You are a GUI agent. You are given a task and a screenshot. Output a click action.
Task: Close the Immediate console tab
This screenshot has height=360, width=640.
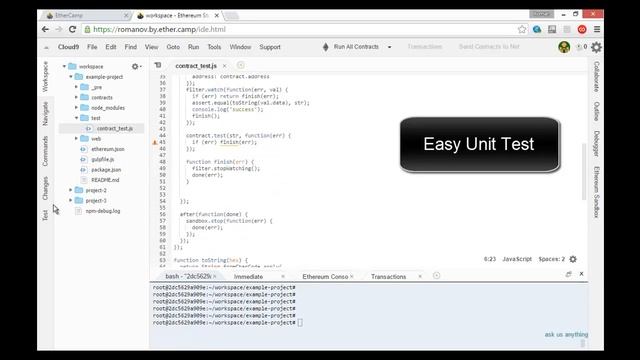click(283, 276)
